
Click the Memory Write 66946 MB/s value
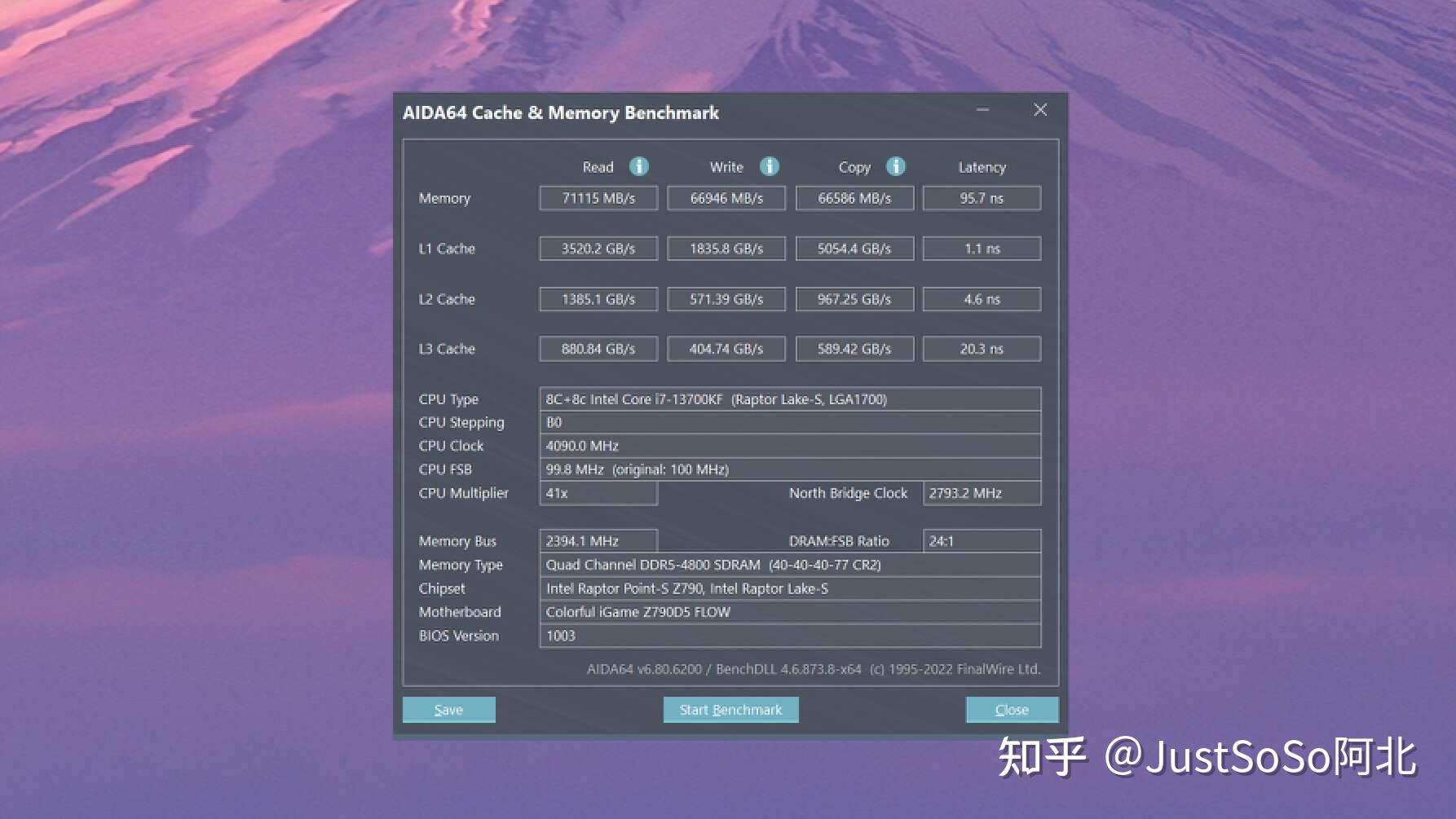click(726, 198)
